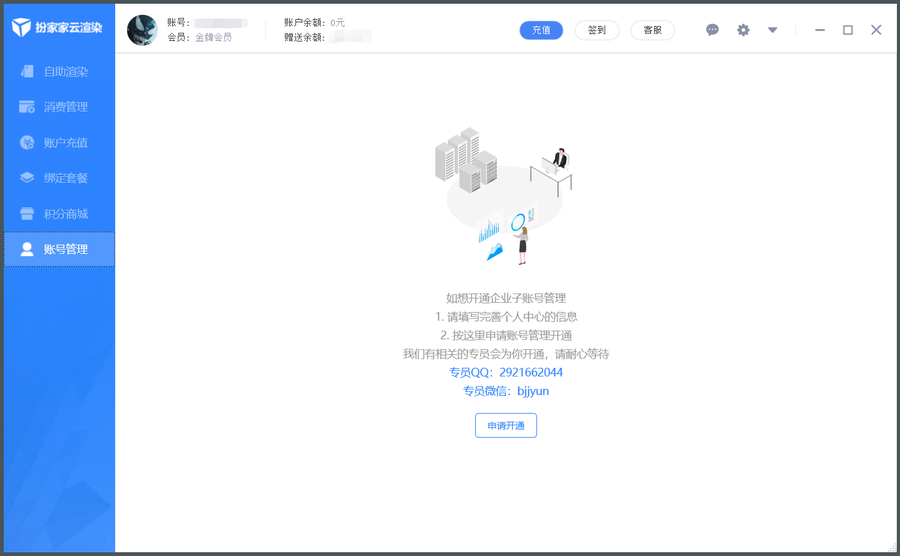900x556 pixels.
Task: Click text 按这里申请账号管理开通
Action: point(512,335)
